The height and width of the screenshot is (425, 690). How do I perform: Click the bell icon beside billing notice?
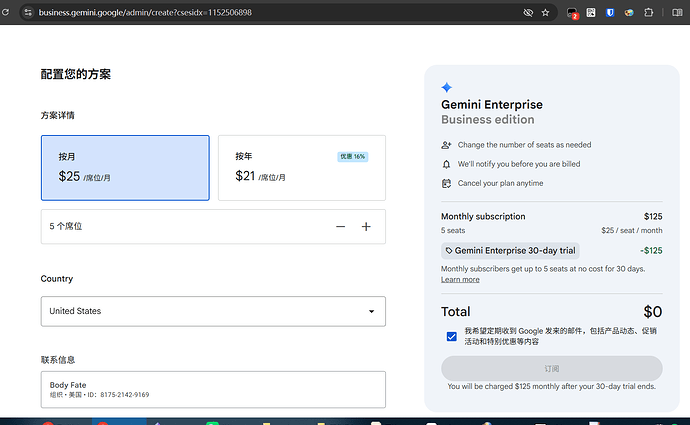coord(446,164)
